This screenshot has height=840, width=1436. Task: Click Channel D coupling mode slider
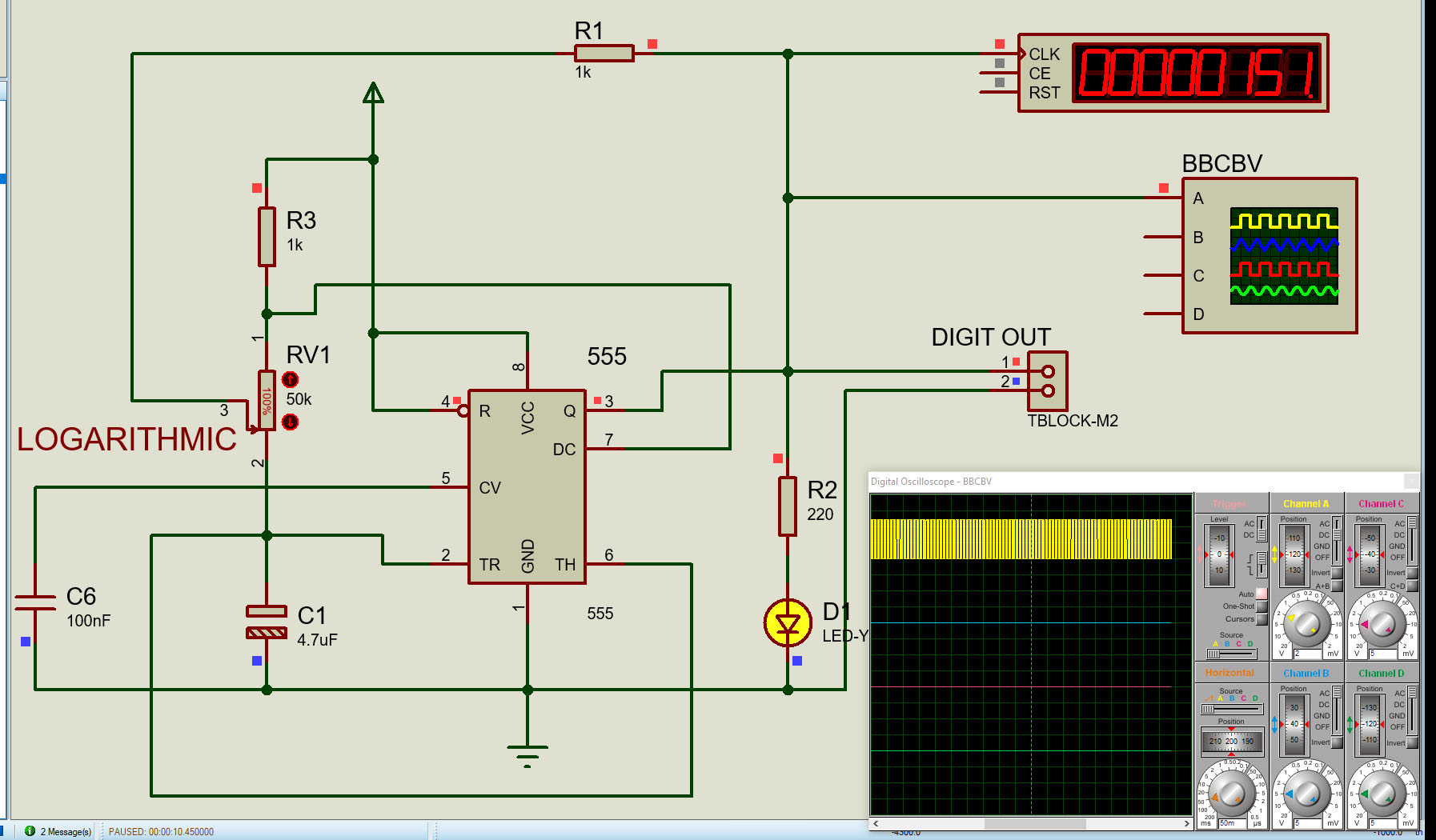point(1412,710)
